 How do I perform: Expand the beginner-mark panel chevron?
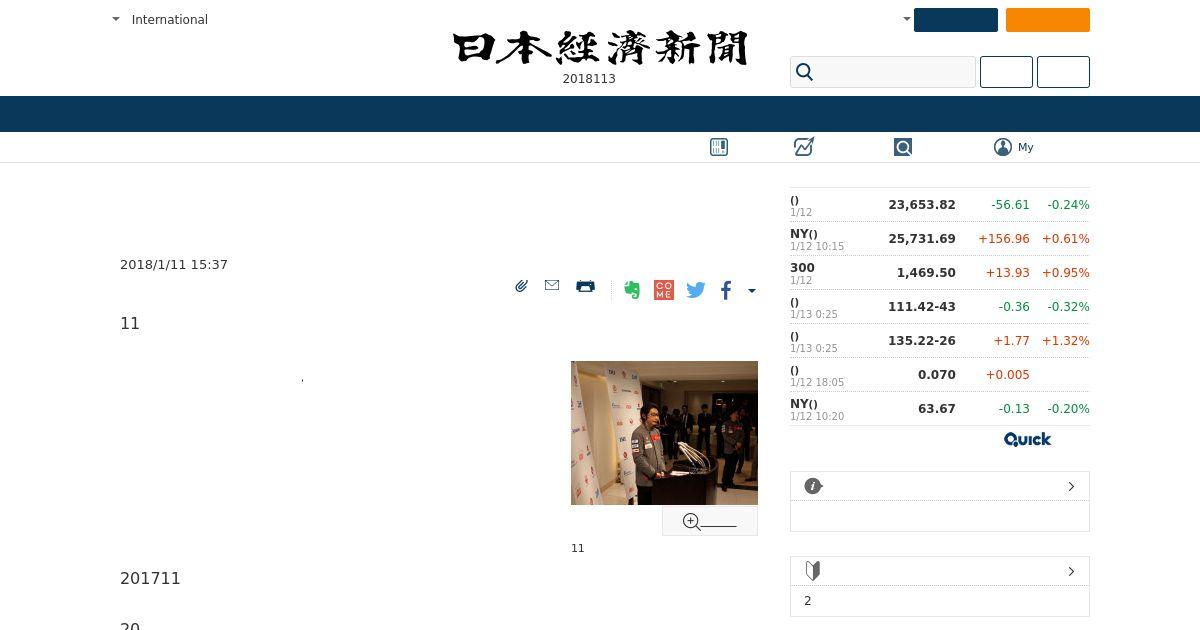tap(1071, 571)
